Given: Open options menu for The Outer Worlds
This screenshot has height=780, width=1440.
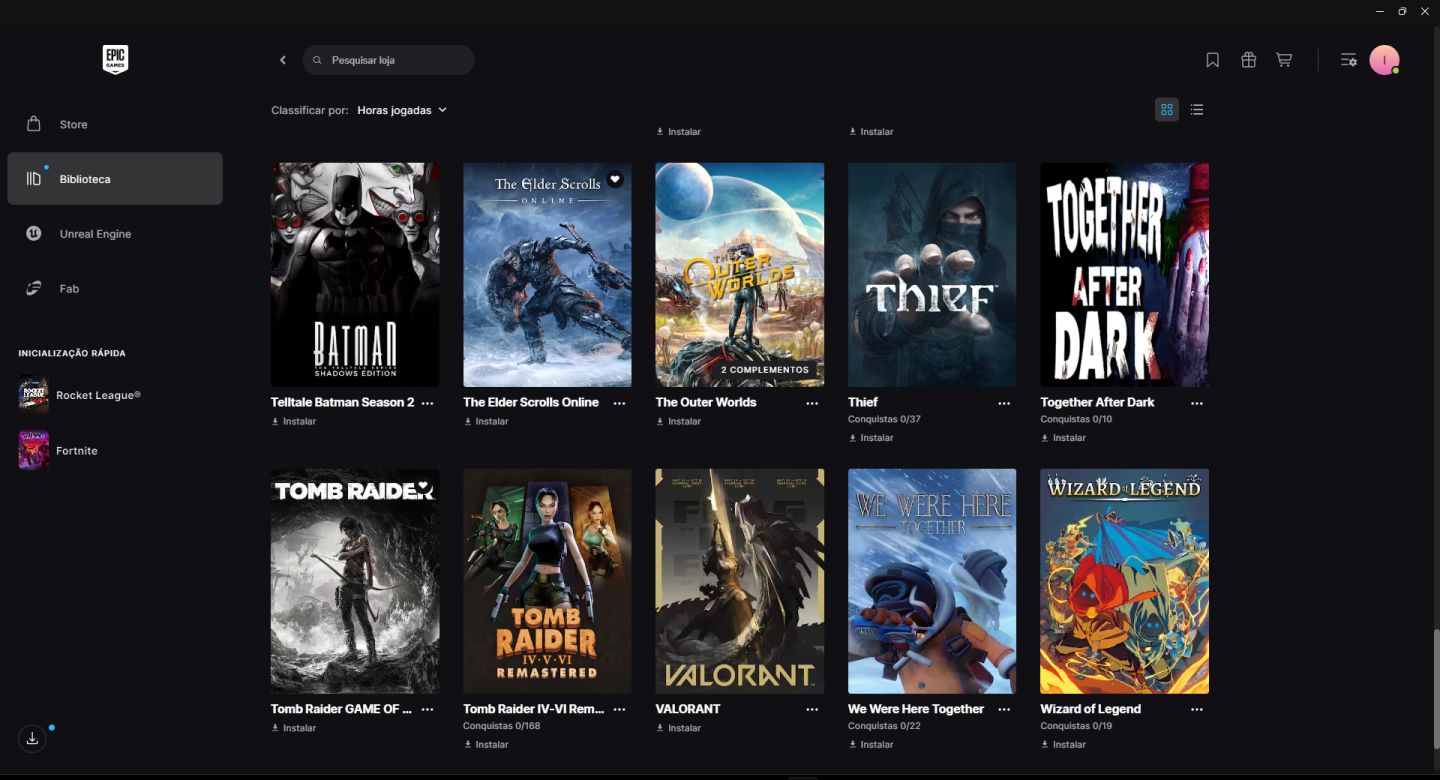Looking at the screenshot, I should [x=812, y=403].
